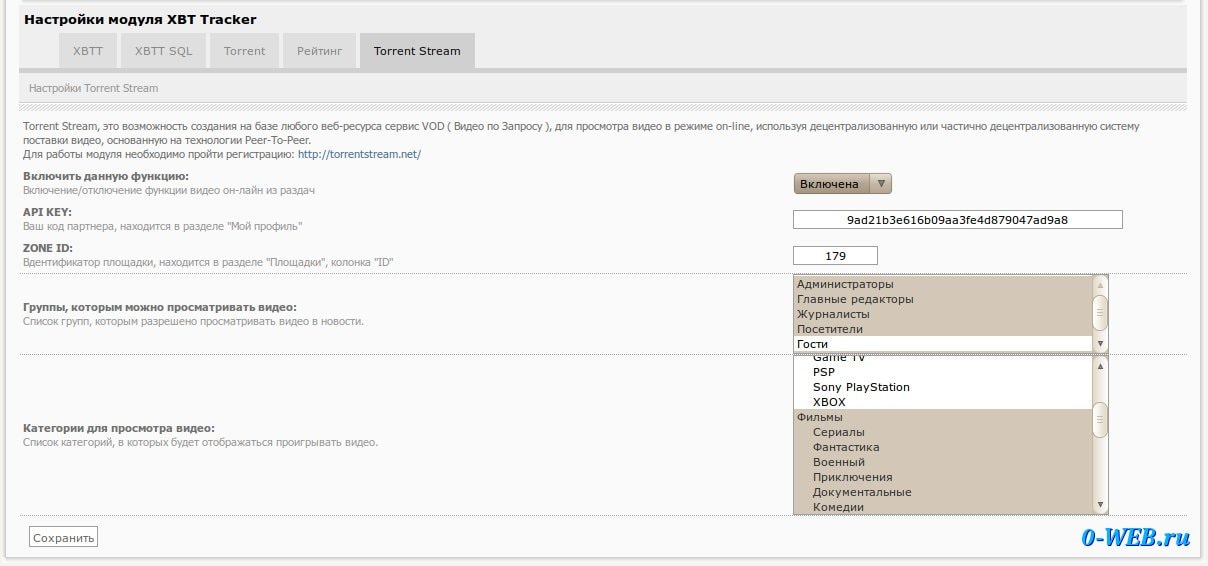The height and width of the screenshot is (566, 1208).
Task: Expand the Включена dropdown
Action: 842,184
